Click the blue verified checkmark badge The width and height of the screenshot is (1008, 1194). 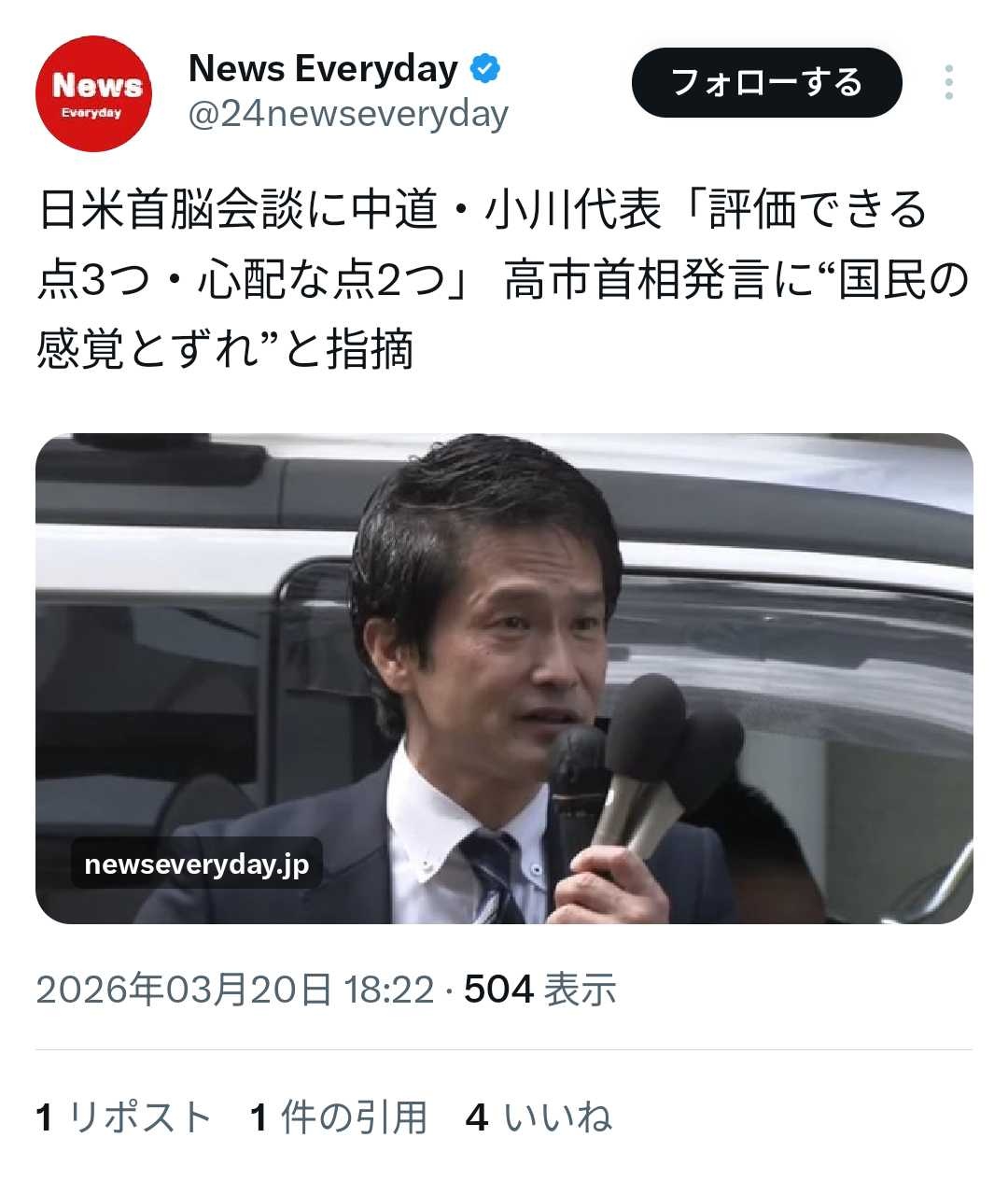click(484, 69)
